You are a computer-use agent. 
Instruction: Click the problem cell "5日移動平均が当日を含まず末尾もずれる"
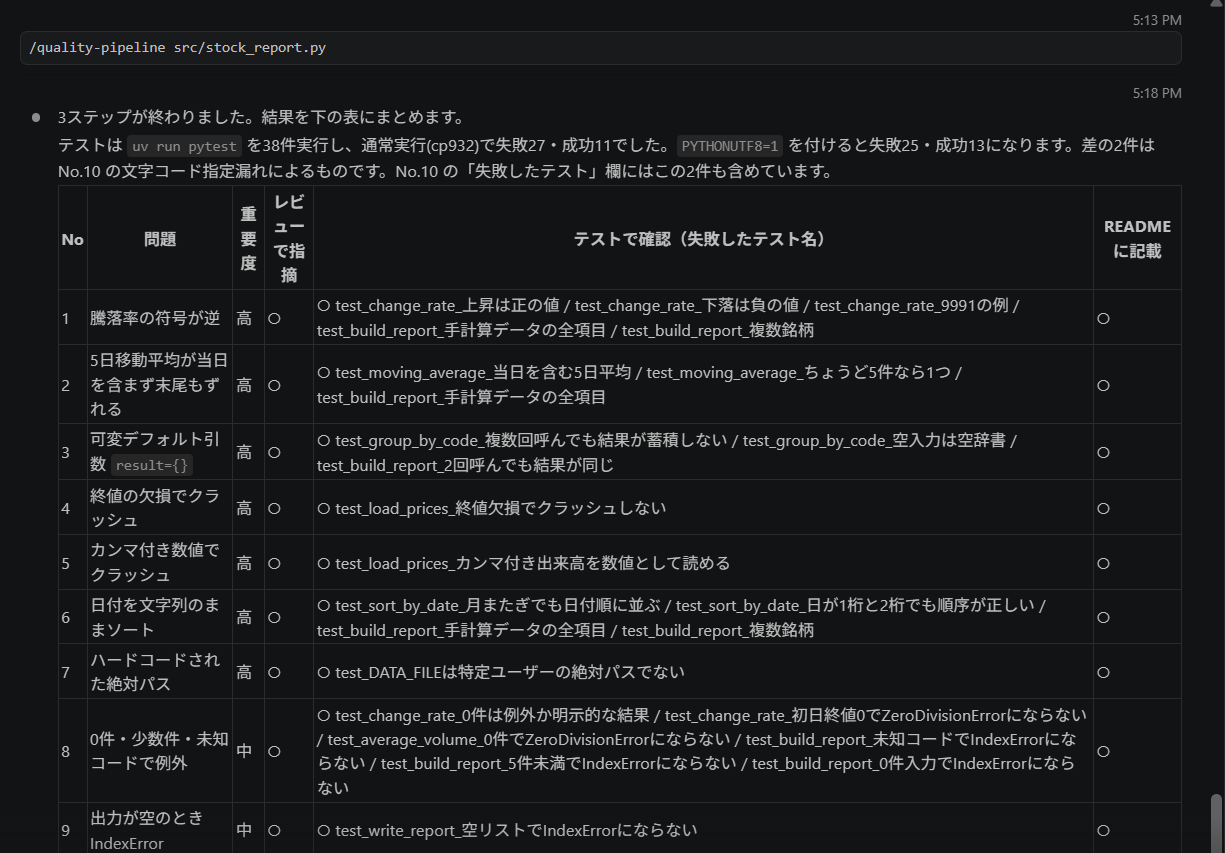[x=160, y=385]
